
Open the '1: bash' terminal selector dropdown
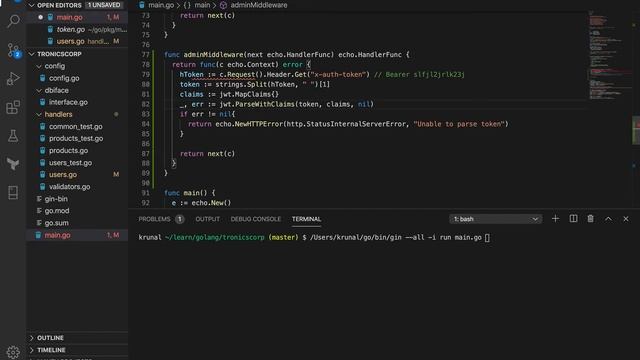(x=496, y=219)
